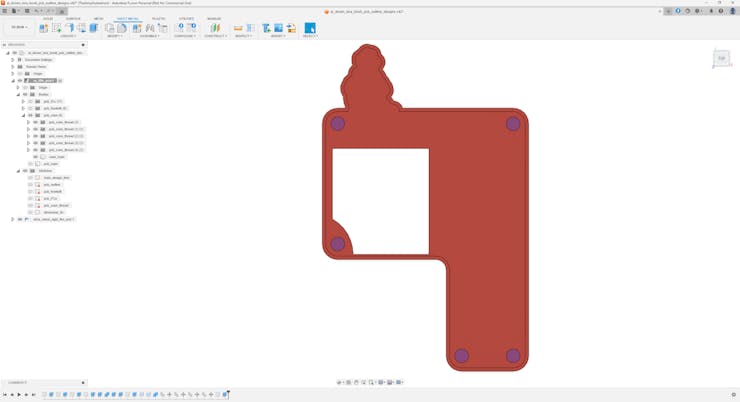Click the Undo arrow
The width and height of the screenshot is (740, 402).
(37, 11)
